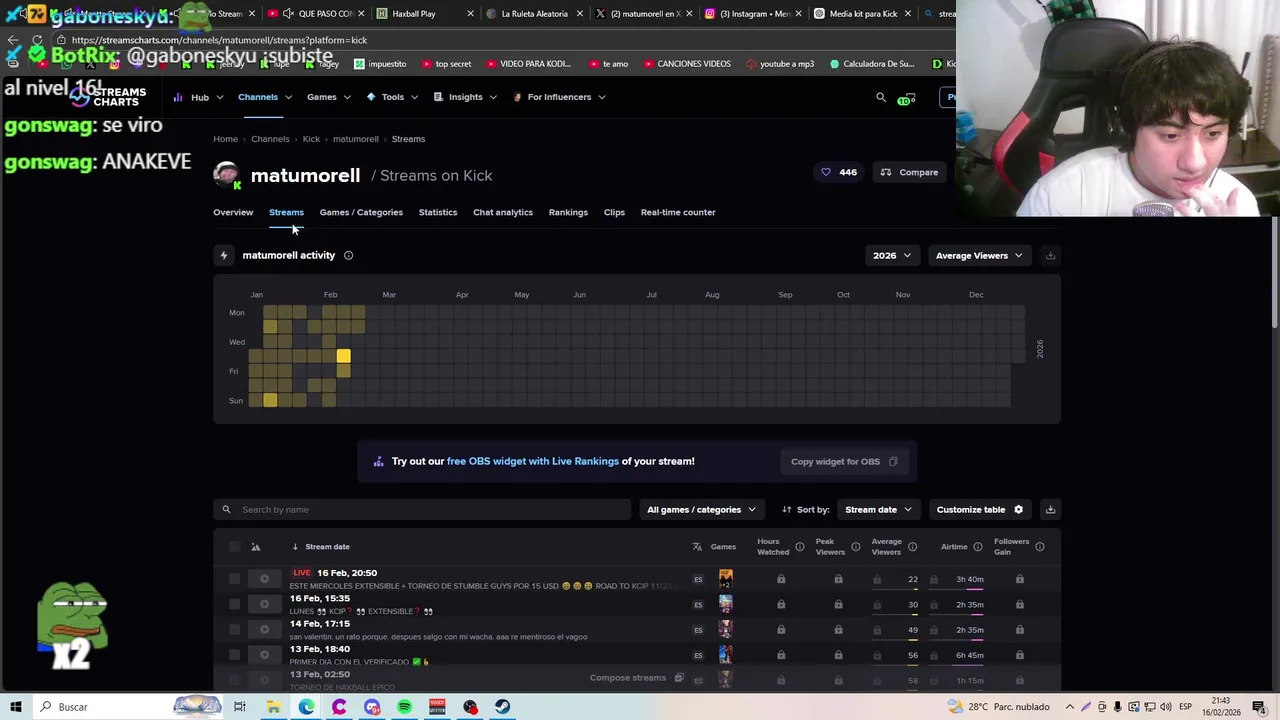Check the box for 13 Feb, 18:40 stream
This screenshot has height=720, width=1280.
[234, 655]
